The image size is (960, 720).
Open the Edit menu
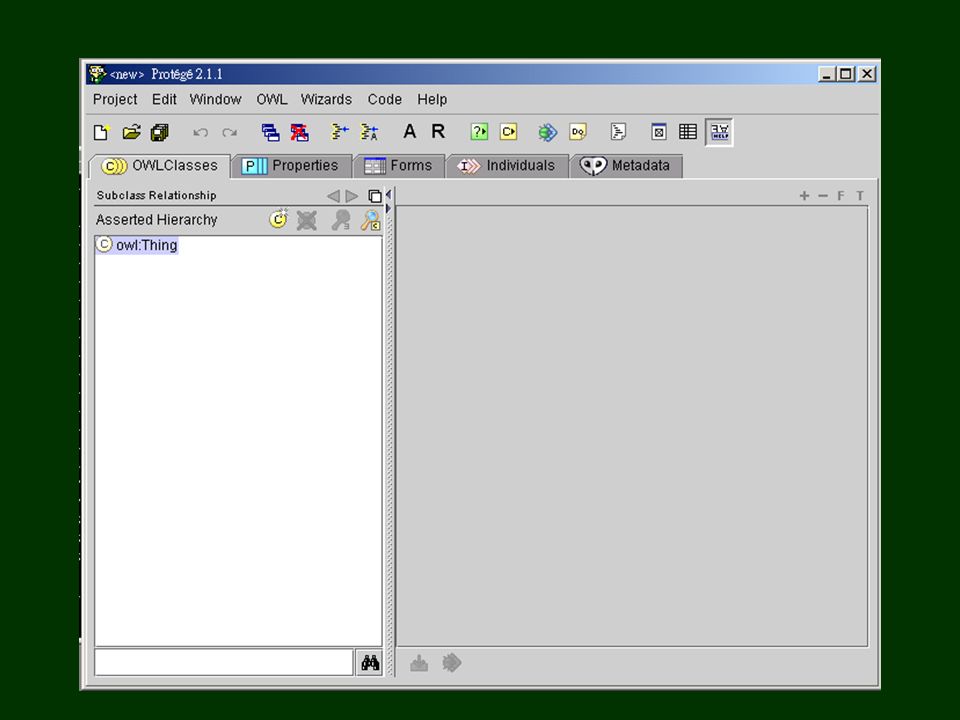point(164,99)
